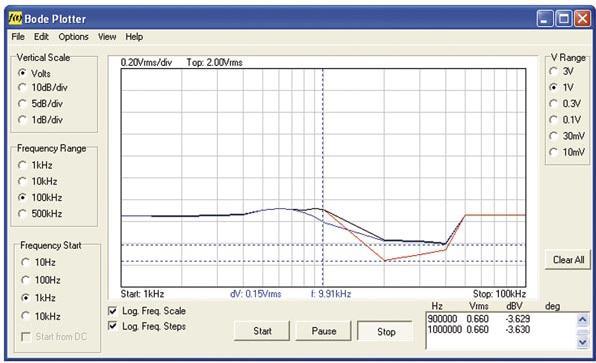Set frequency range to 1kHz
The width and height of the screenshot is (596, 363).
[x=22, y=165]
